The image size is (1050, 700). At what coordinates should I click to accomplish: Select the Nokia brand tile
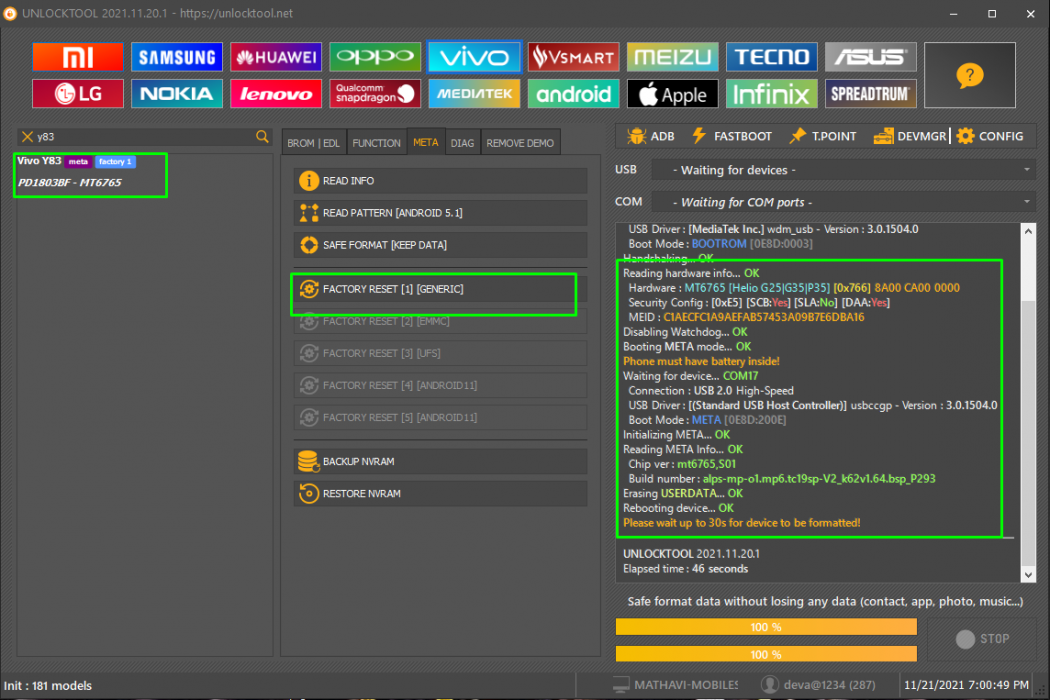coord(177,94)
